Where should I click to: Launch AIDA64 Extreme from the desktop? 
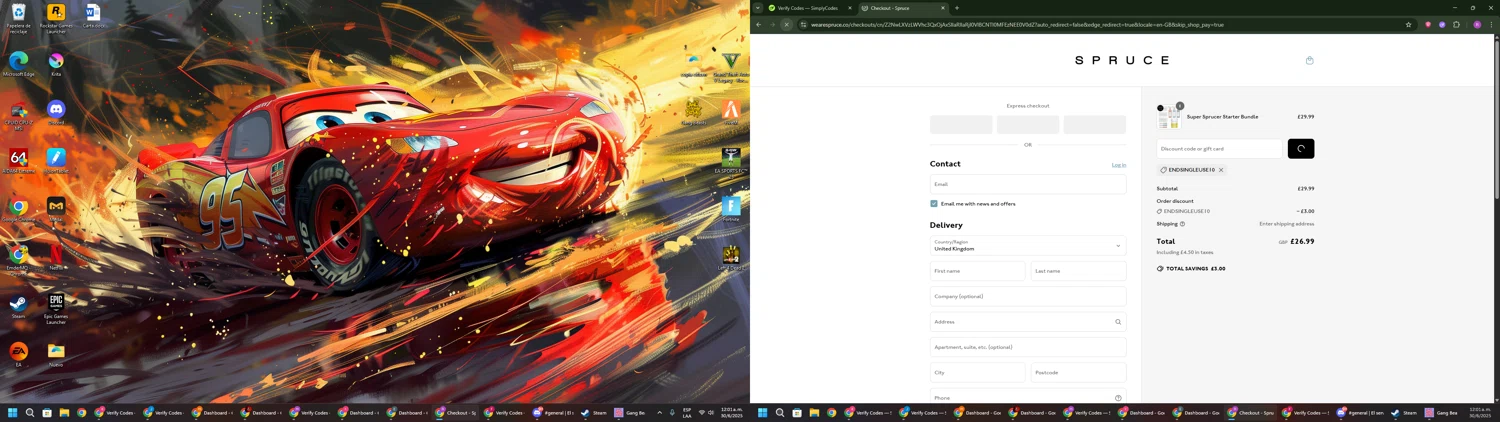pyautogui.click(x=18, y=160)
